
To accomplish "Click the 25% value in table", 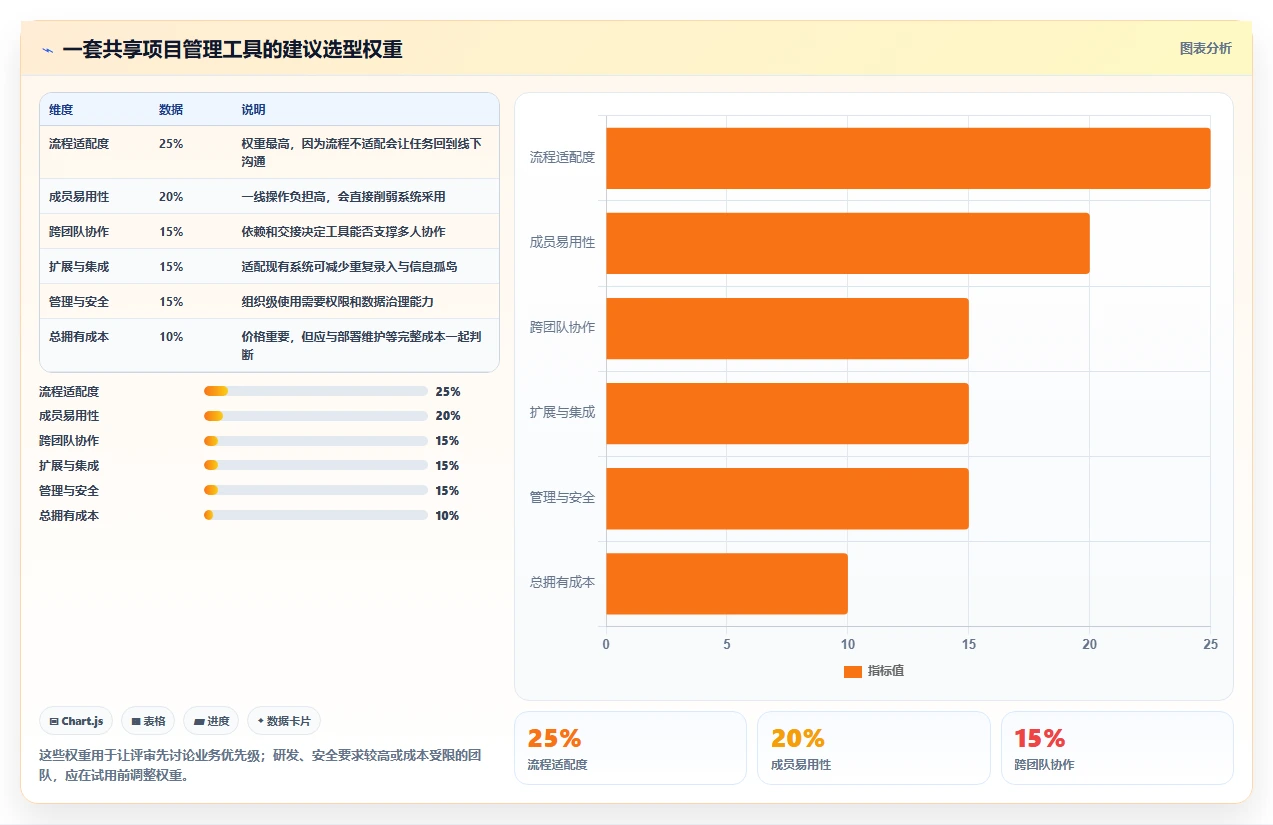I will point(171,144).
